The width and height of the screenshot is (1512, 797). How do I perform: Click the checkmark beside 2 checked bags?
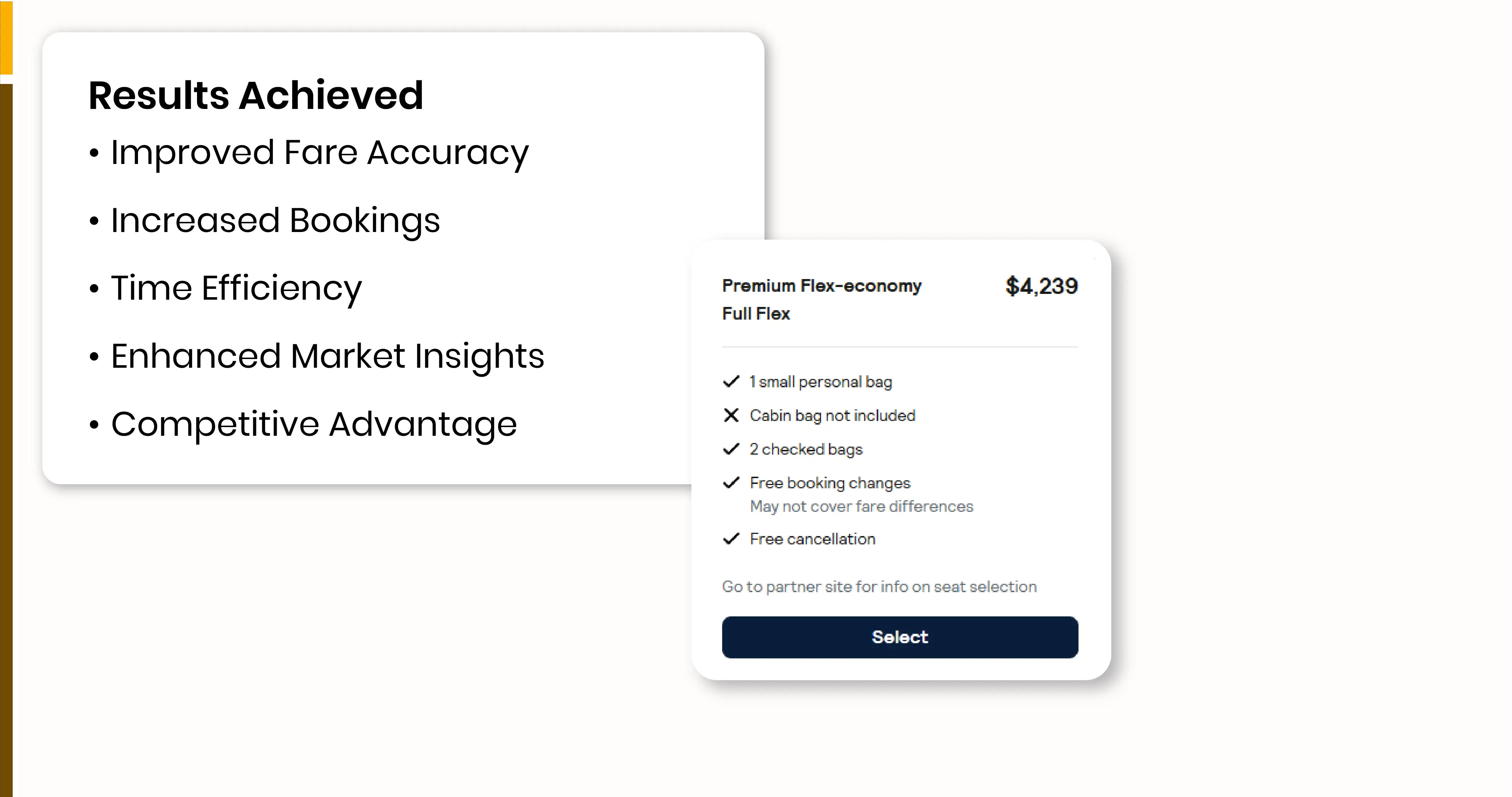pos(731,449)
